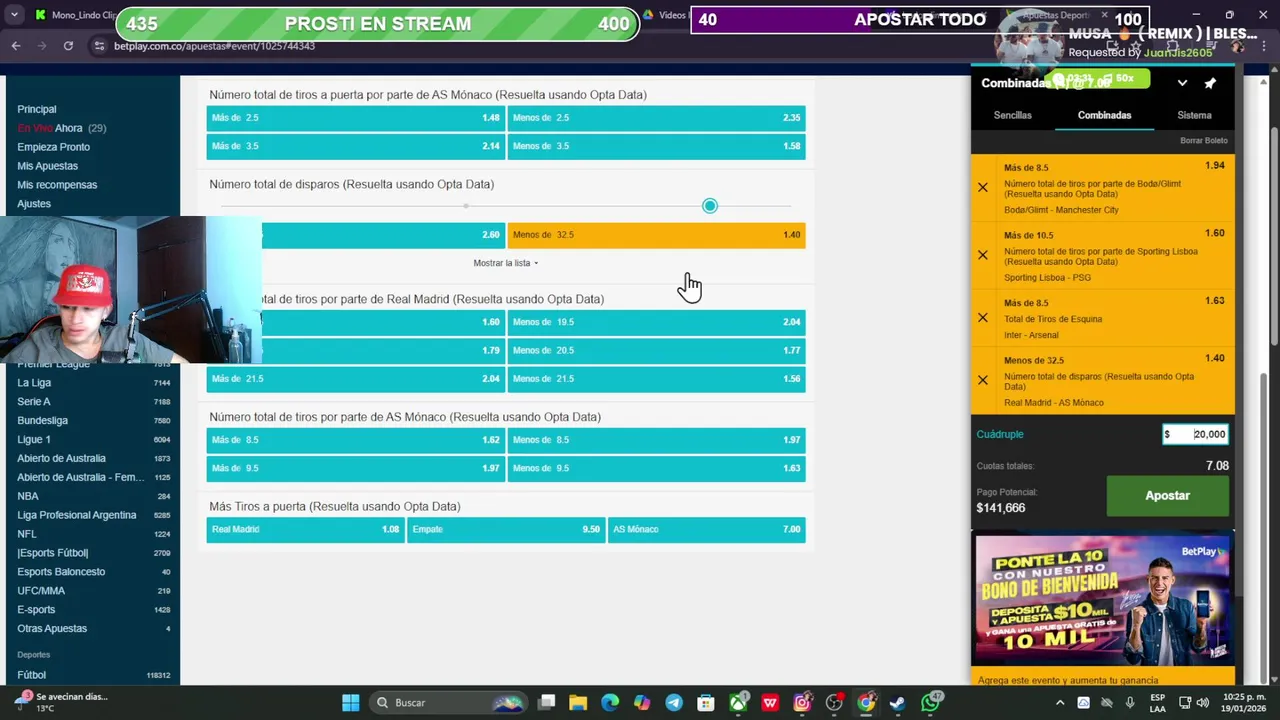Open volume control in system tray
This screenshot has height=720, width=1280.
click(1203, 703)
